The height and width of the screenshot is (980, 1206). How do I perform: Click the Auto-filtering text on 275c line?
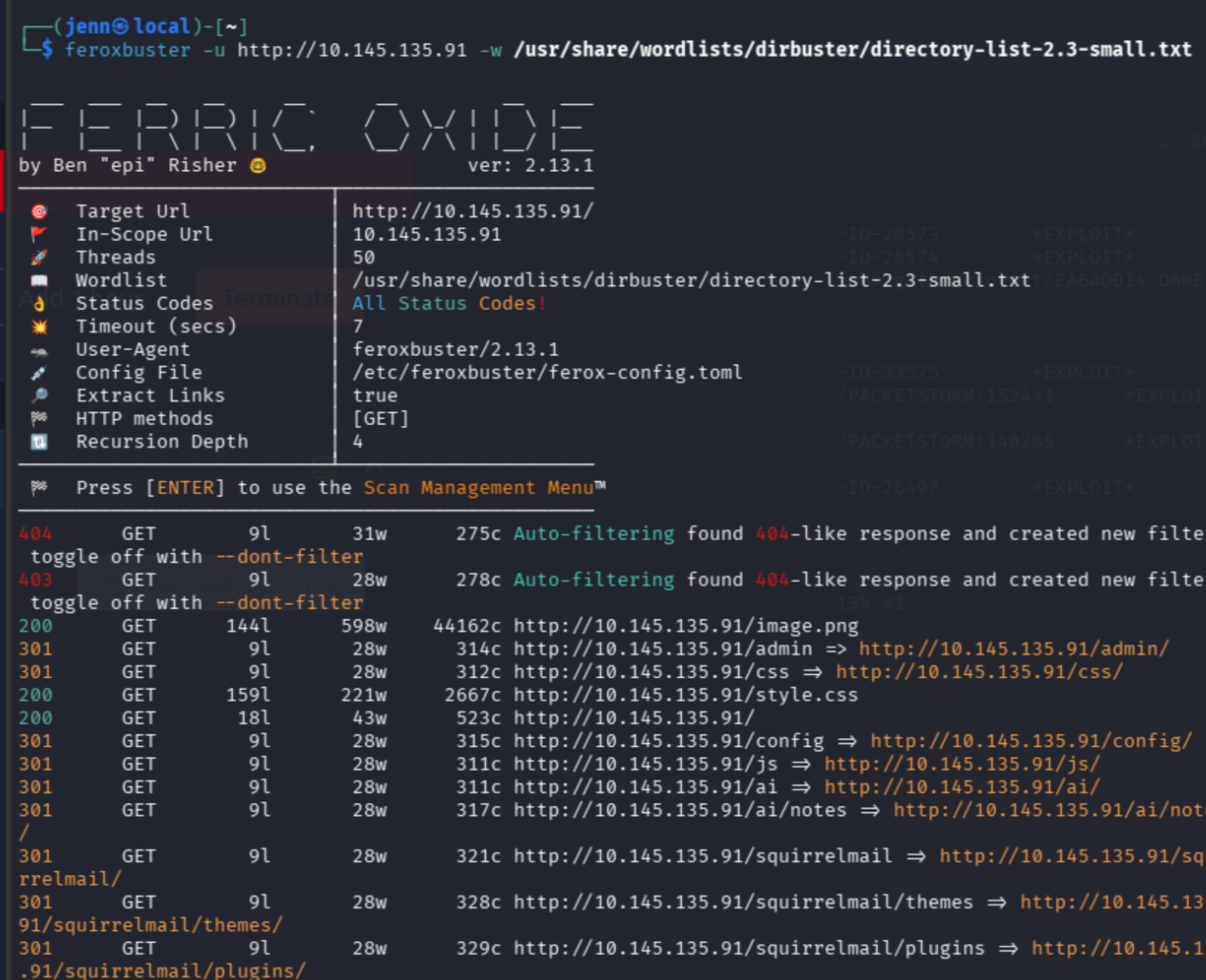click(x=593, y=534)
